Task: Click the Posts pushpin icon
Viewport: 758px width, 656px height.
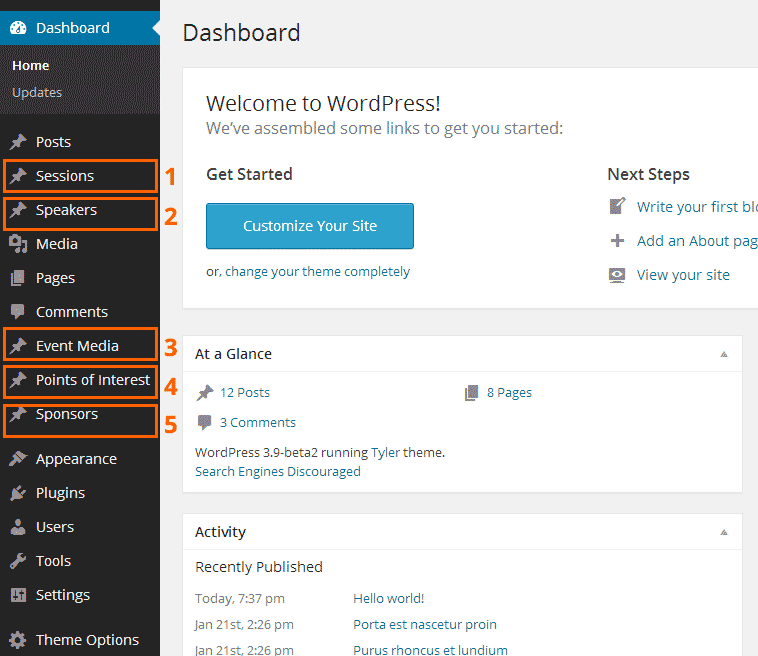Action: 18,142
